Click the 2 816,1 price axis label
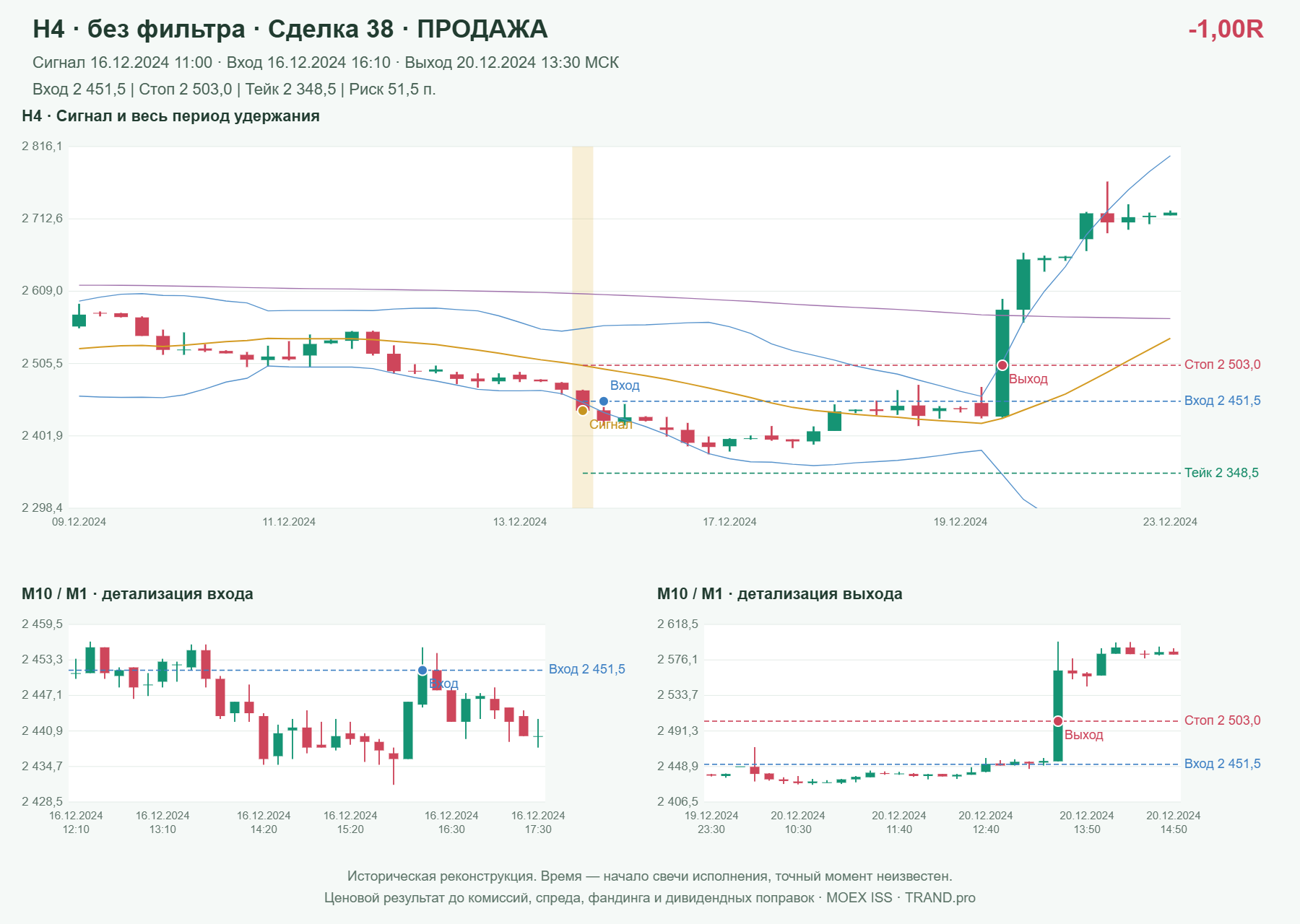1300x924 pixels. 42,146
